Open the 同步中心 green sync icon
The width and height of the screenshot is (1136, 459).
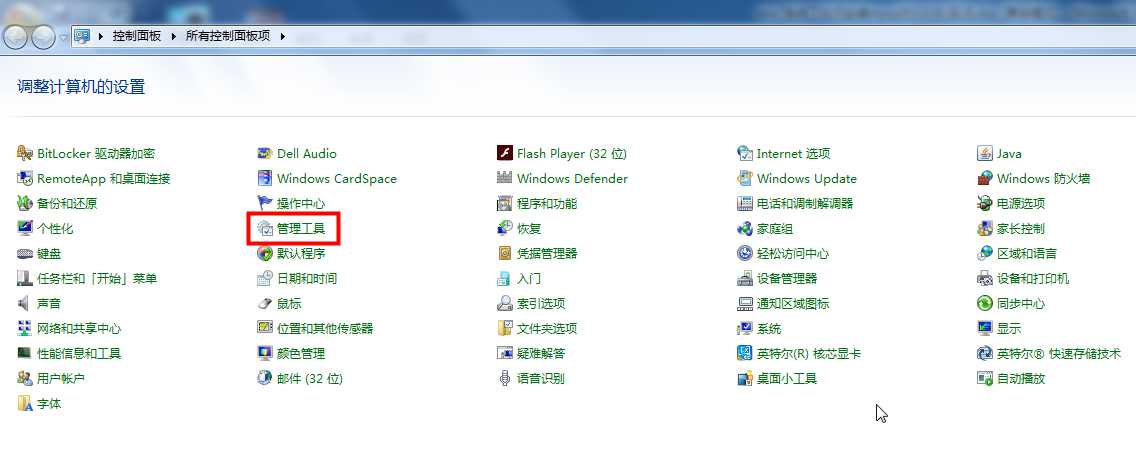pyautogui.click(x=985, y=303)
